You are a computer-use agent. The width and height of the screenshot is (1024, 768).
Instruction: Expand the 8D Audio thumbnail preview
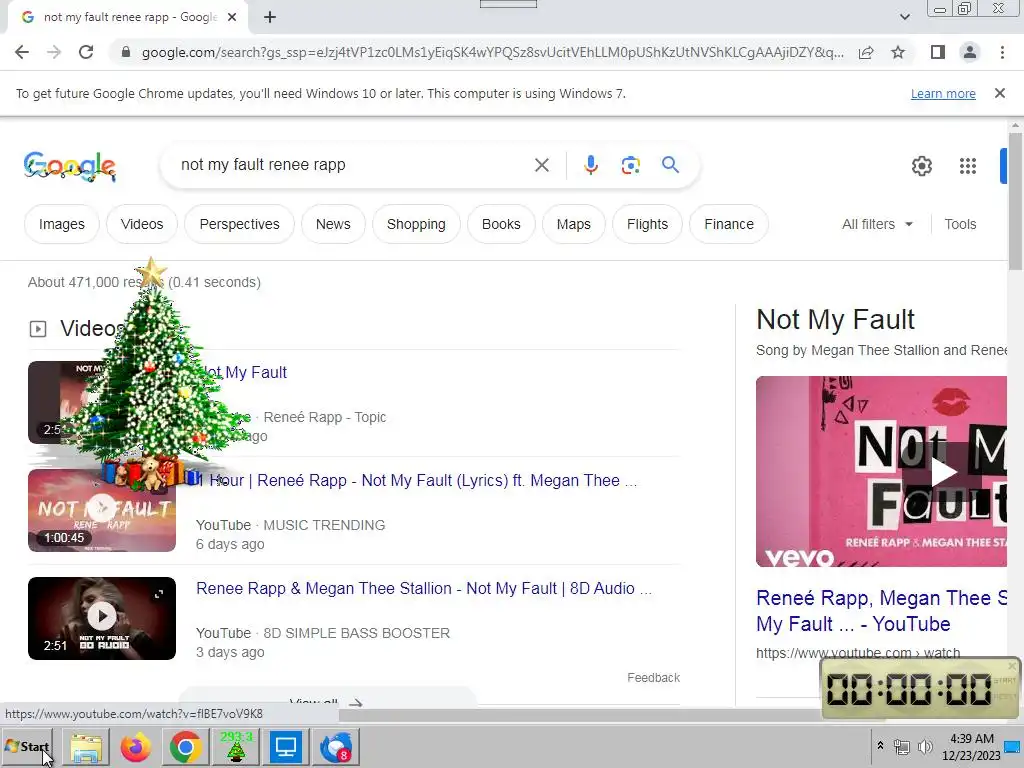pyautogui.click(x=159, y=594)
